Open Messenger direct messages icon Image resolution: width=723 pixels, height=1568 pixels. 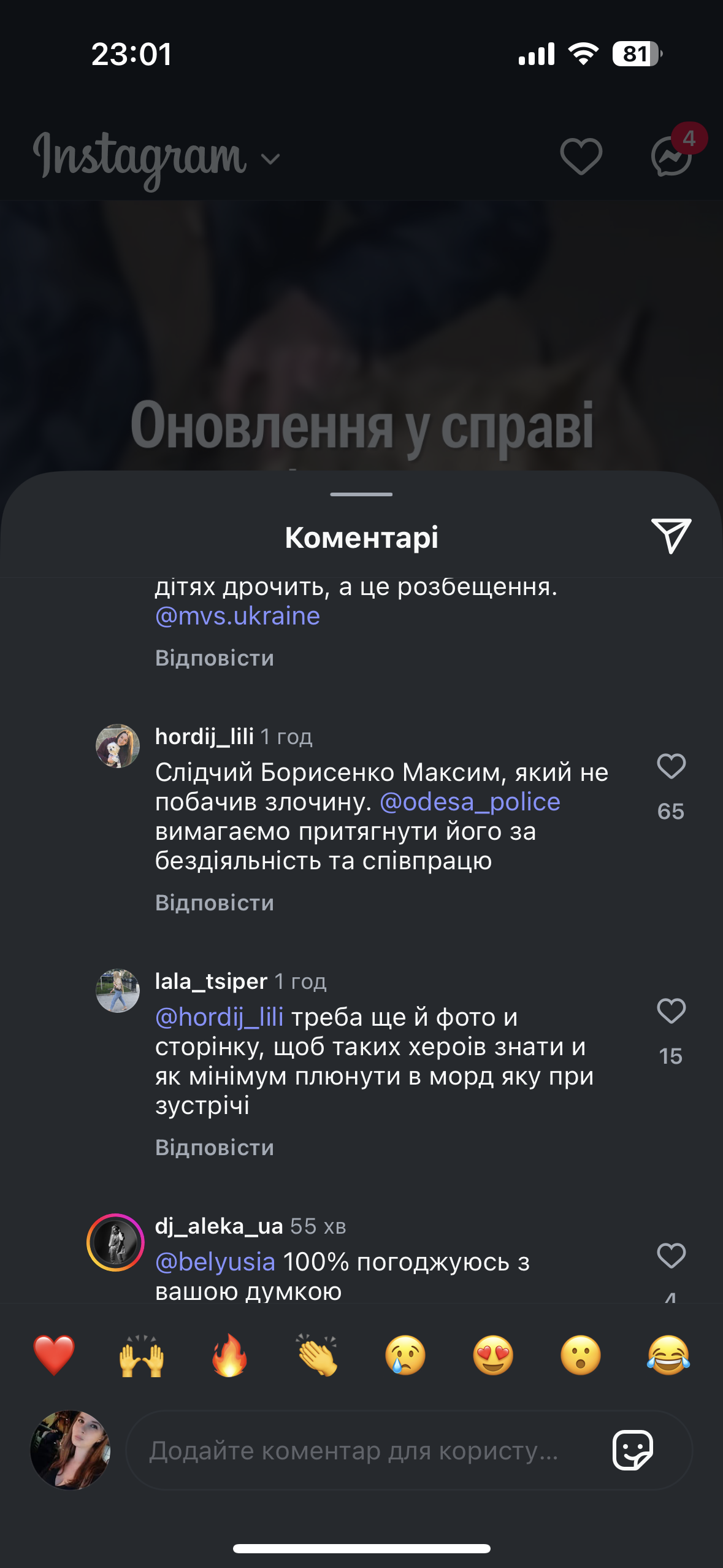click(672, 156)
